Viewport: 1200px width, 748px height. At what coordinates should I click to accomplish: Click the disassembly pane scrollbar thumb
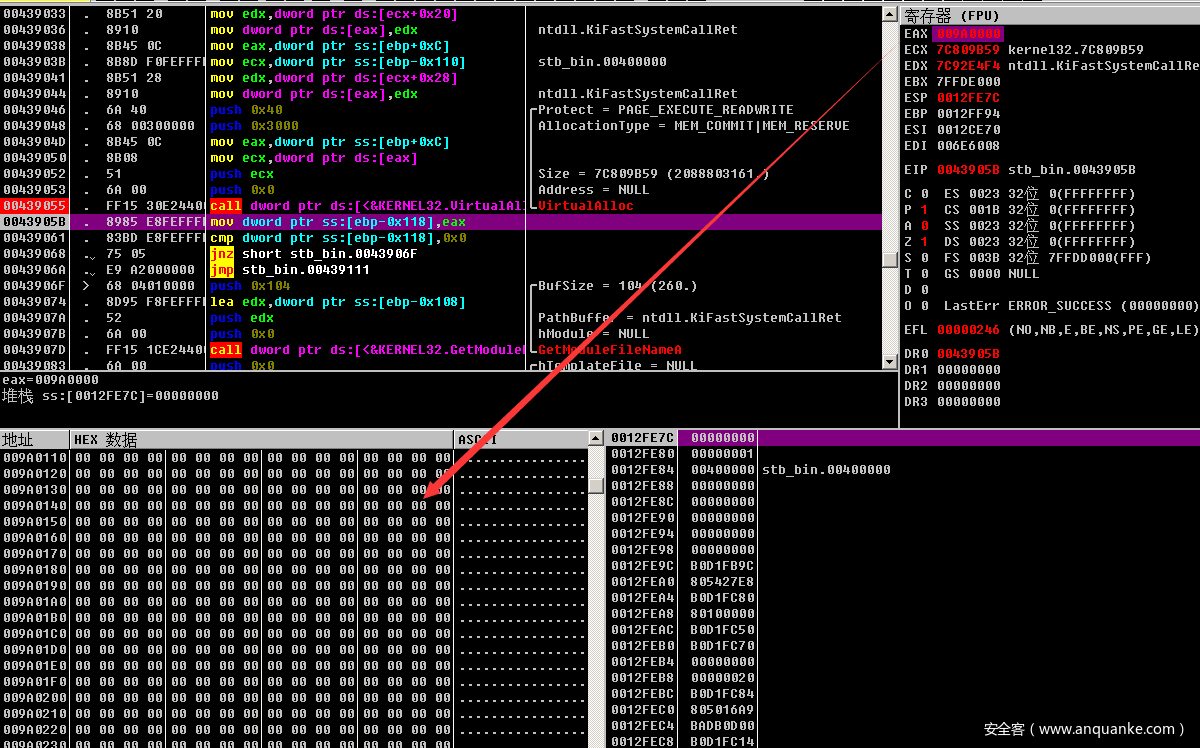pyautogui.click(x=889, y=259)
